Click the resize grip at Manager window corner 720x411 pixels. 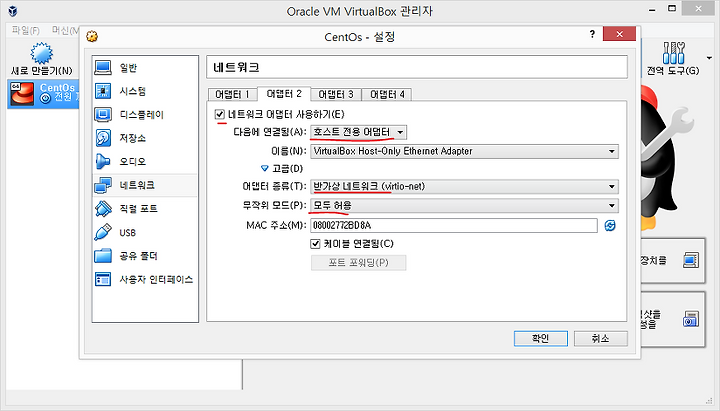point(709,400)
